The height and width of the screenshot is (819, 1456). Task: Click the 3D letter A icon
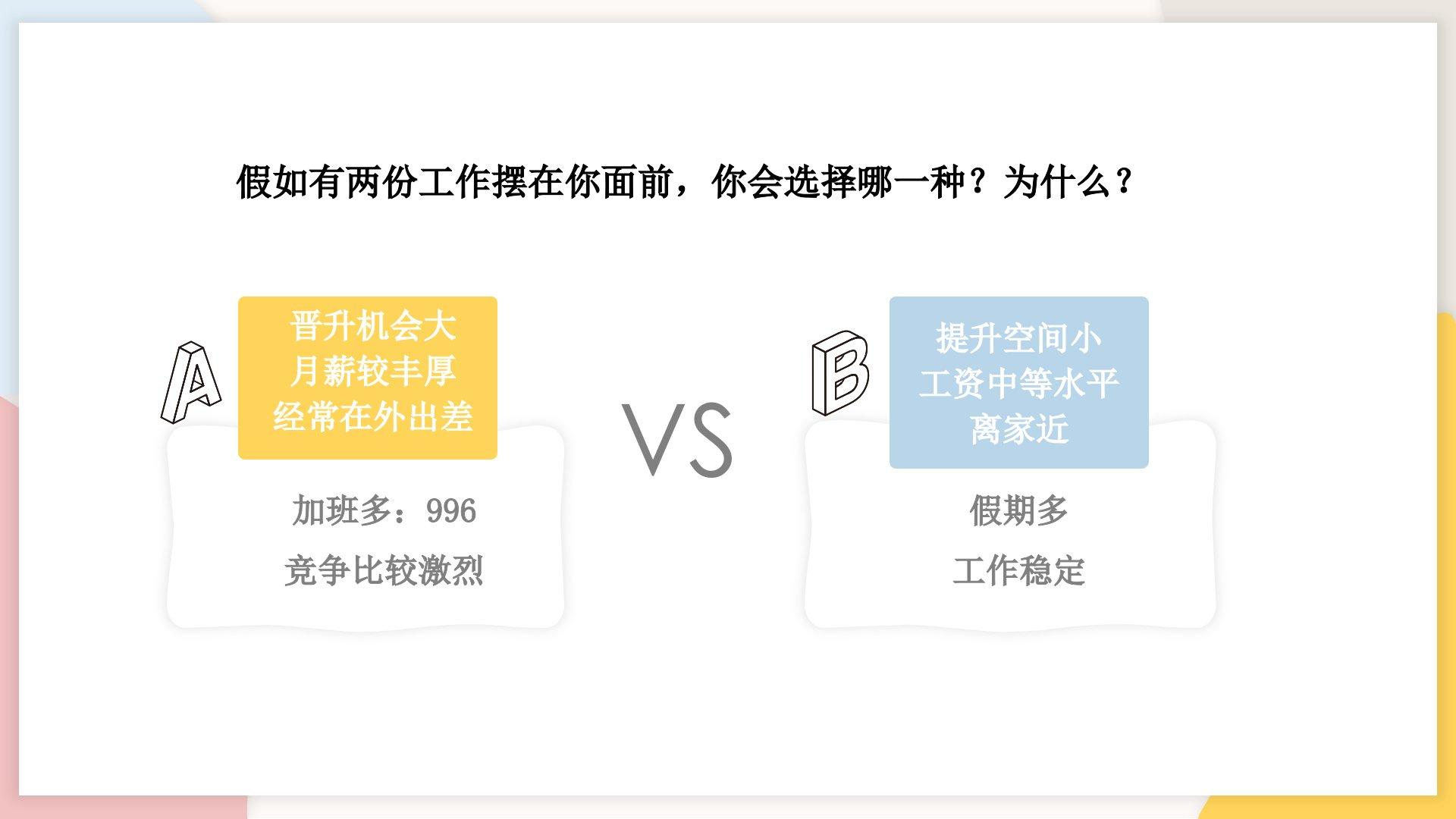(191, 382)
